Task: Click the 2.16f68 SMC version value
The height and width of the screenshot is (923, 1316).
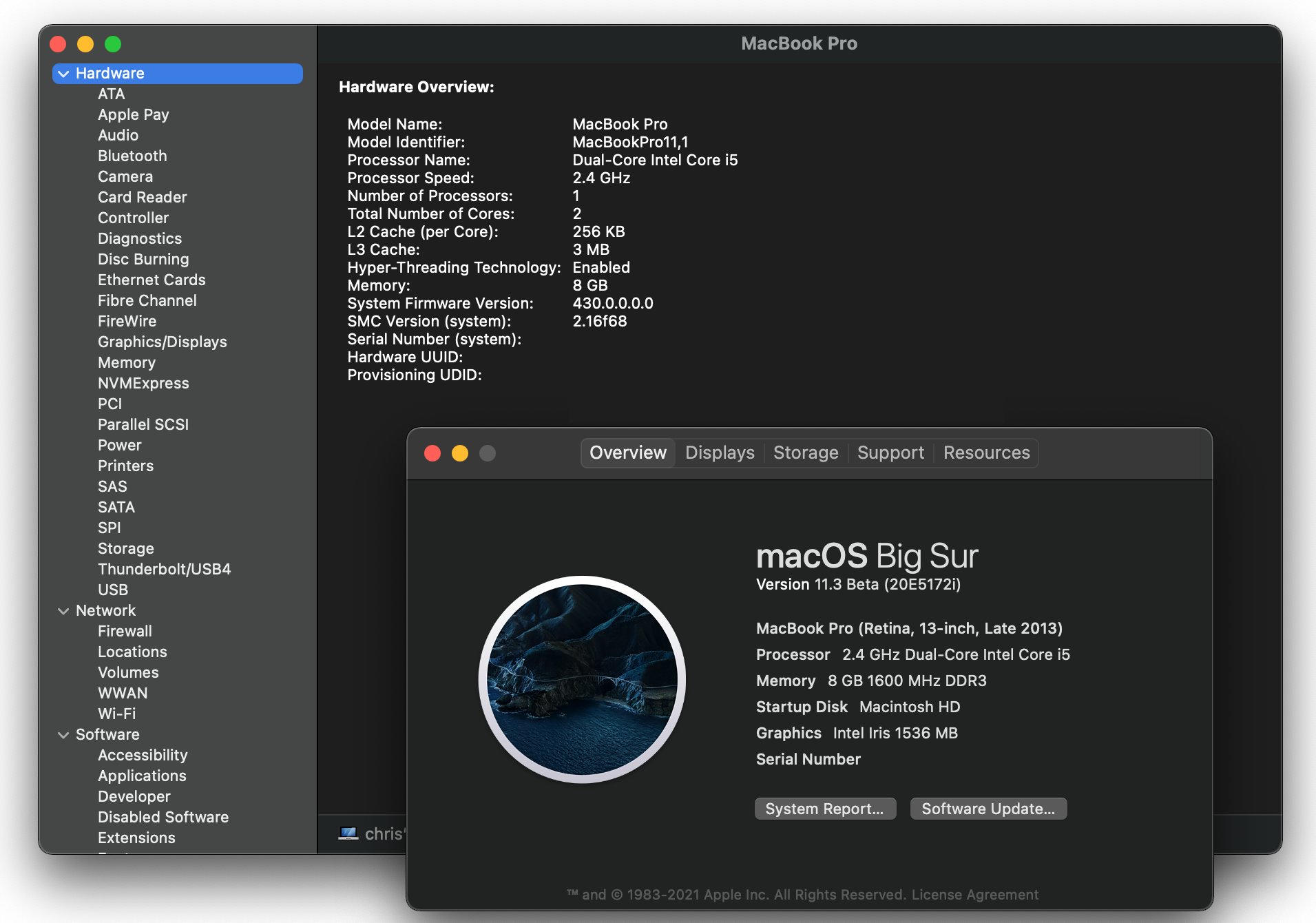Action: point(600,322)
